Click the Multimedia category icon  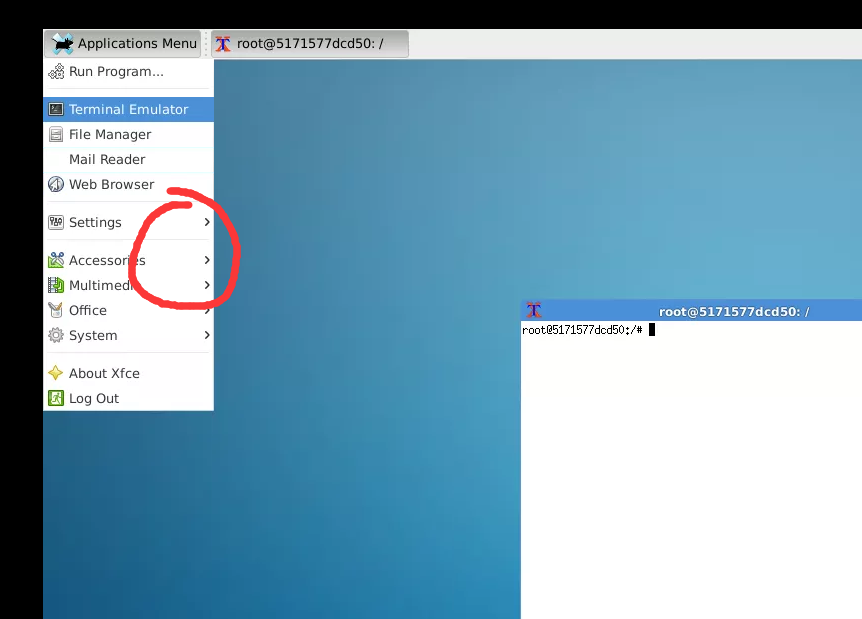56,285
